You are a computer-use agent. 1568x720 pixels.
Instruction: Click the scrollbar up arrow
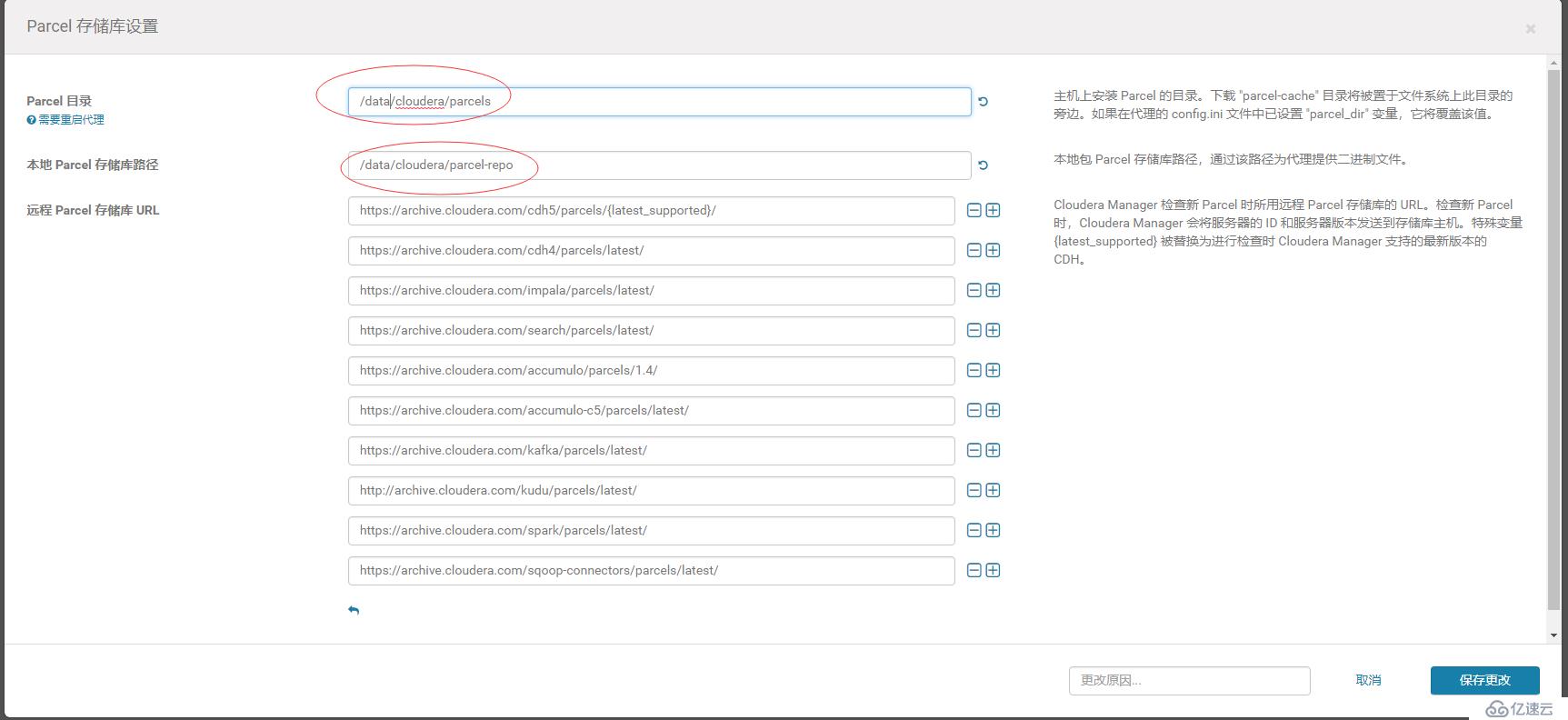tap(1553, 62)
